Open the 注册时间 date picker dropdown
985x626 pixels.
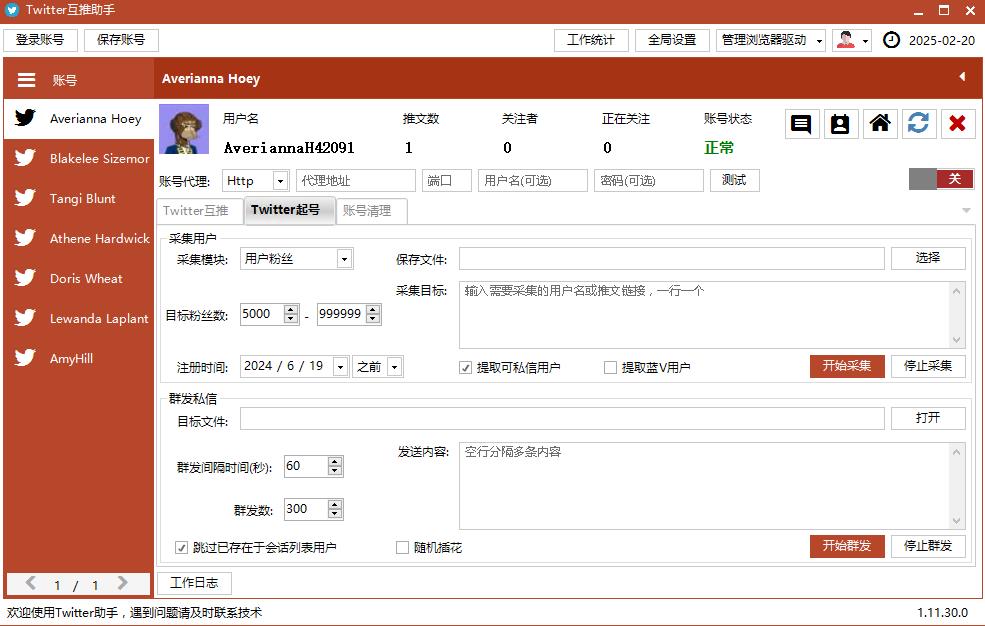tap(340, 367)
